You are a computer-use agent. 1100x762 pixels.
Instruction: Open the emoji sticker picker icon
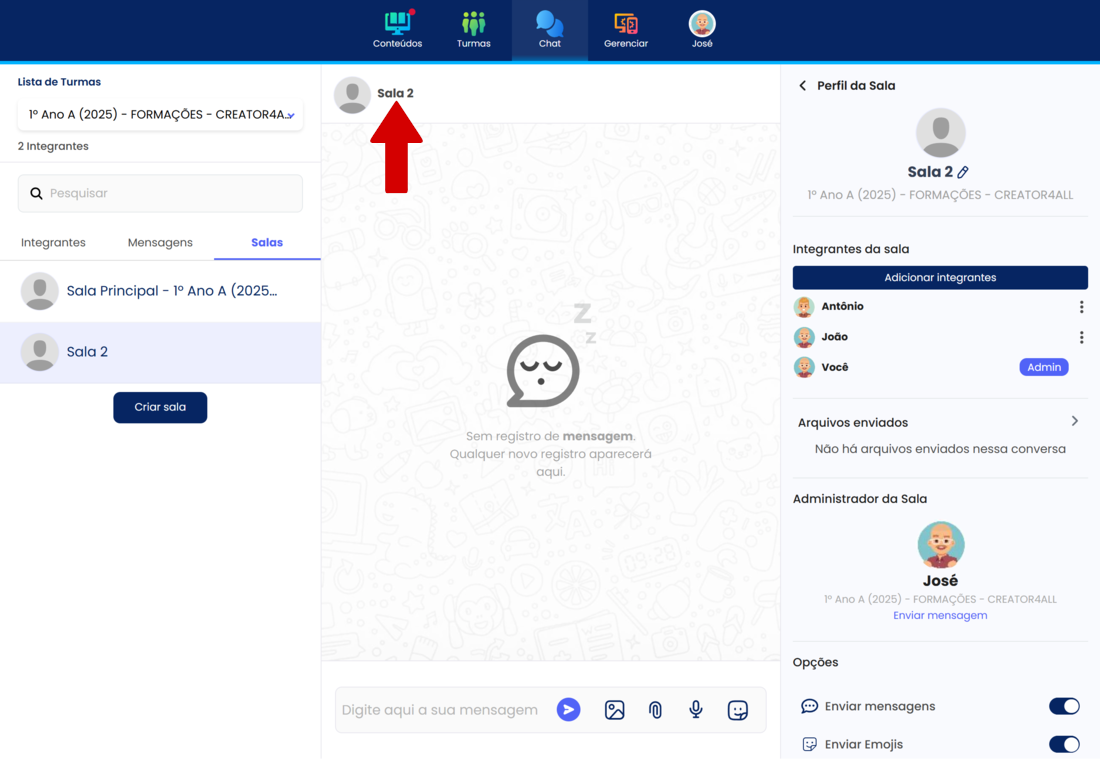(x=738, y=710)
